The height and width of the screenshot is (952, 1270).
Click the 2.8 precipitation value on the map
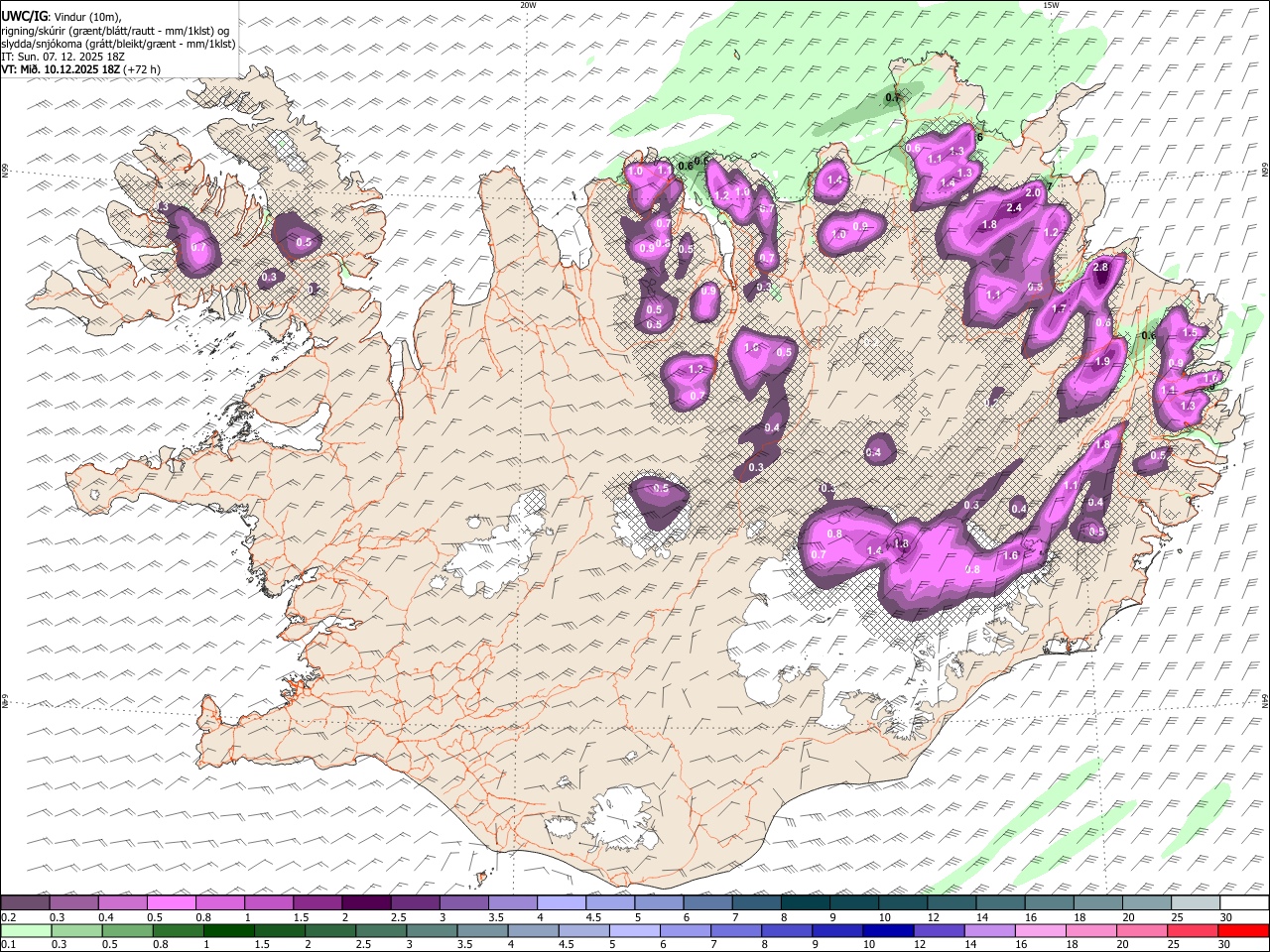tap(1099, 268)
